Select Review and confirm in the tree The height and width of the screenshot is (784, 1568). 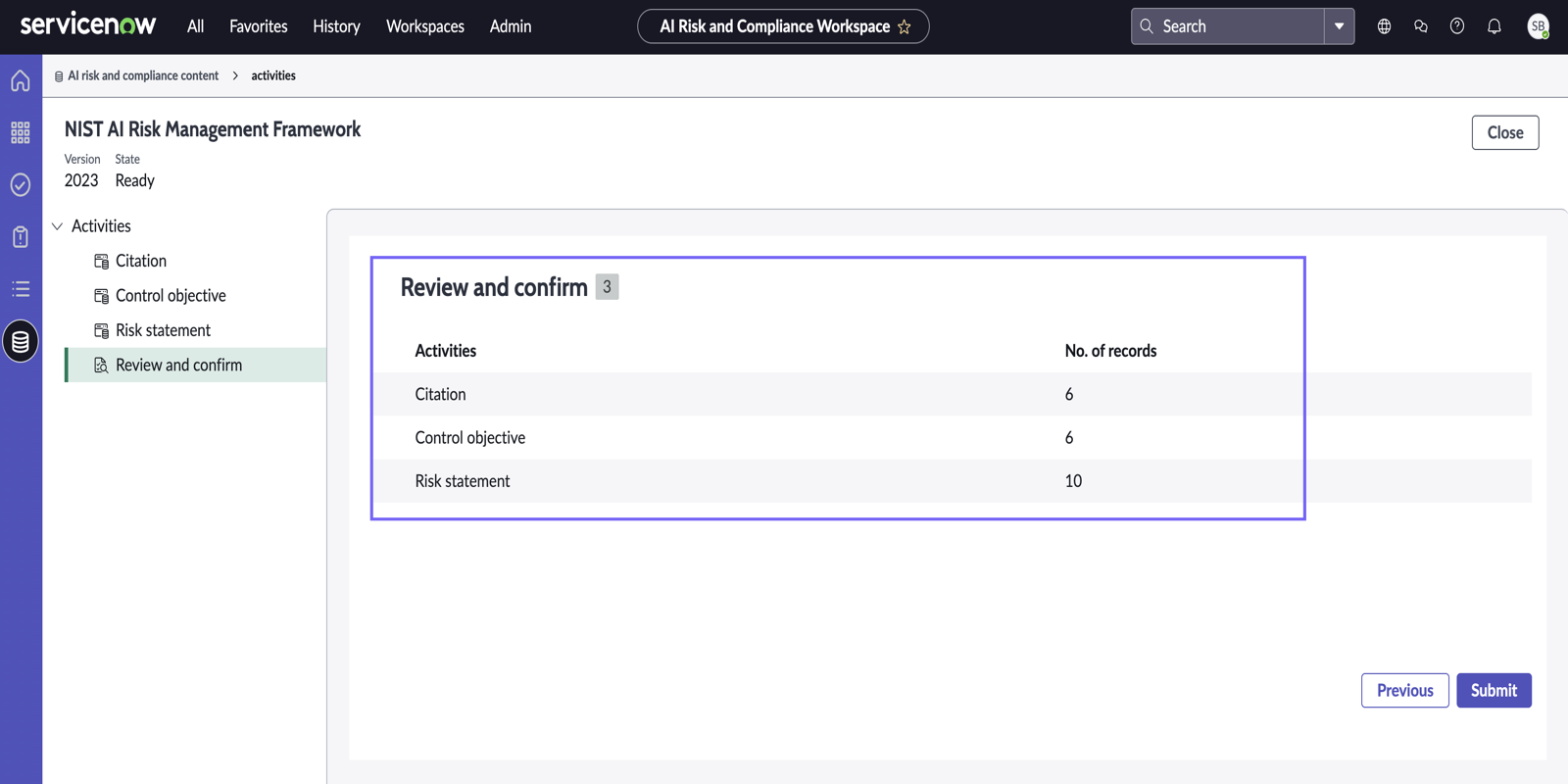196,365
